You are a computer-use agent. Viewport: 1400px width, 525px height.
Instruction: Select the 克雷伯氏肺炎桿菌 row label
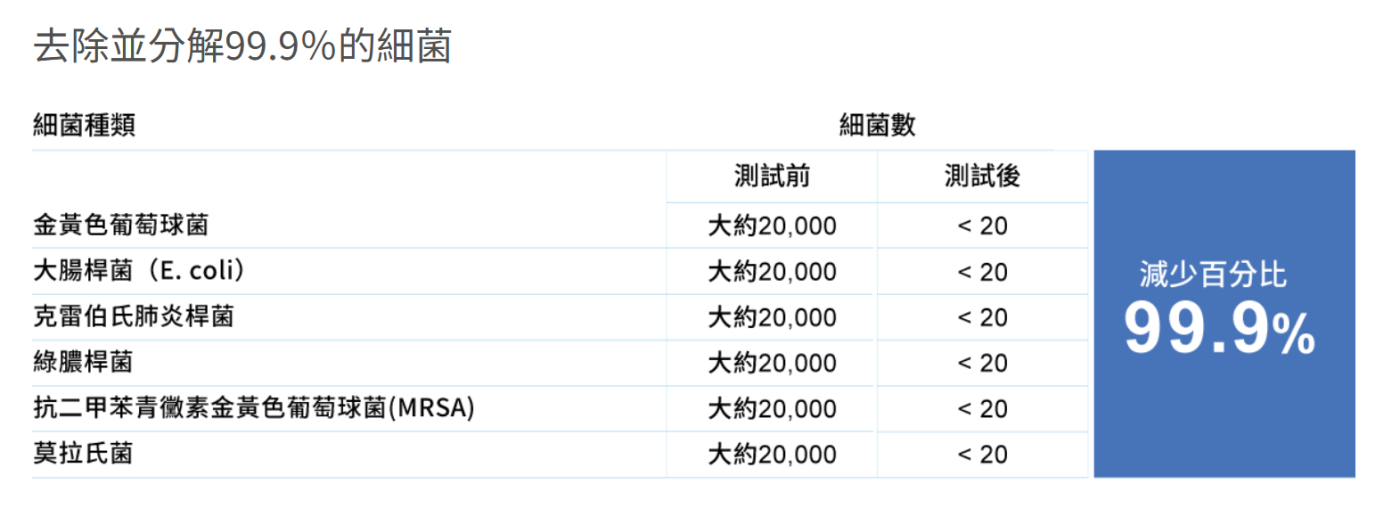click(133, 317)
